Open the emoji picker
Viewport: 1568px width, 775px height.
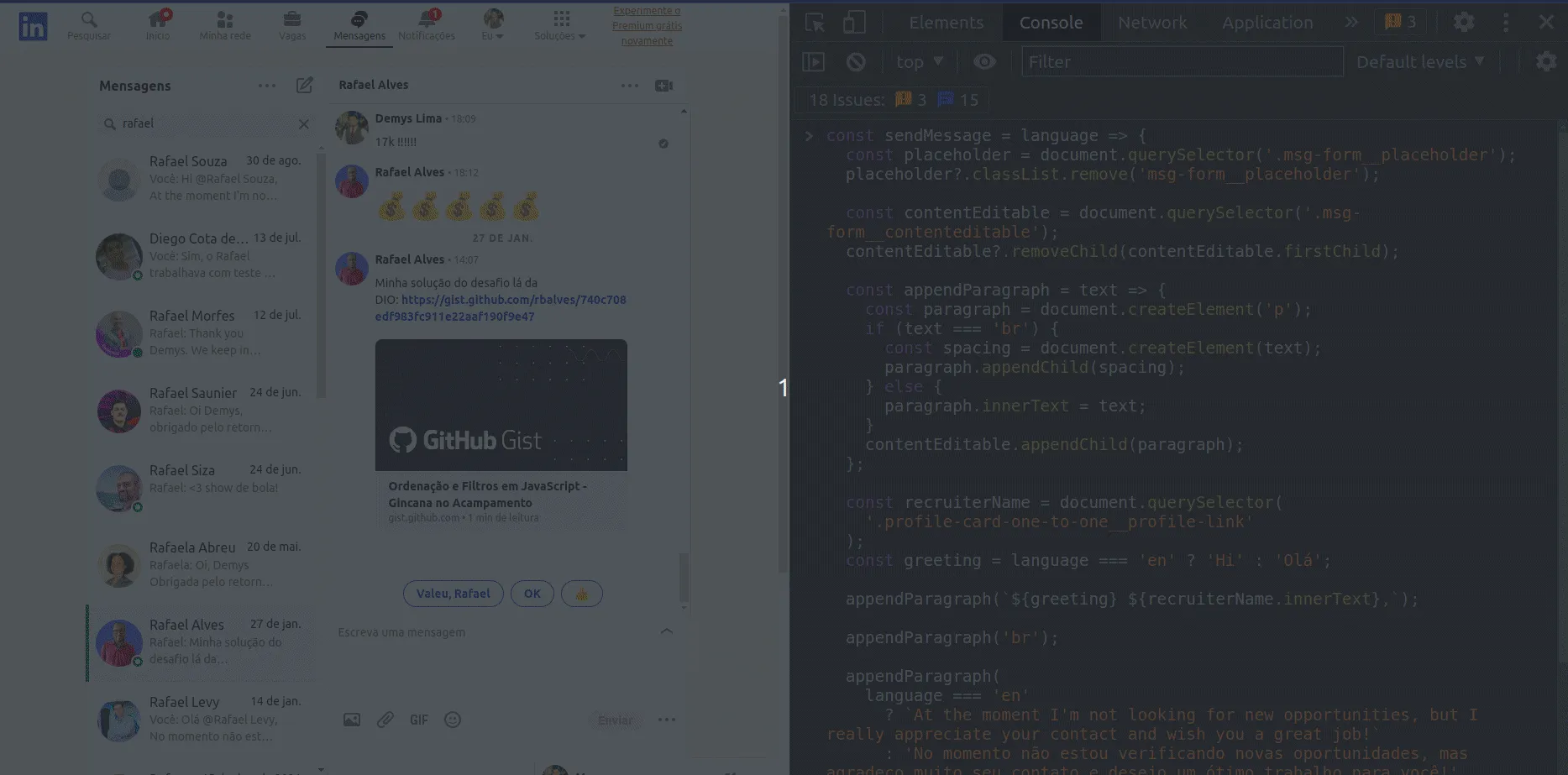pos(453,720)
